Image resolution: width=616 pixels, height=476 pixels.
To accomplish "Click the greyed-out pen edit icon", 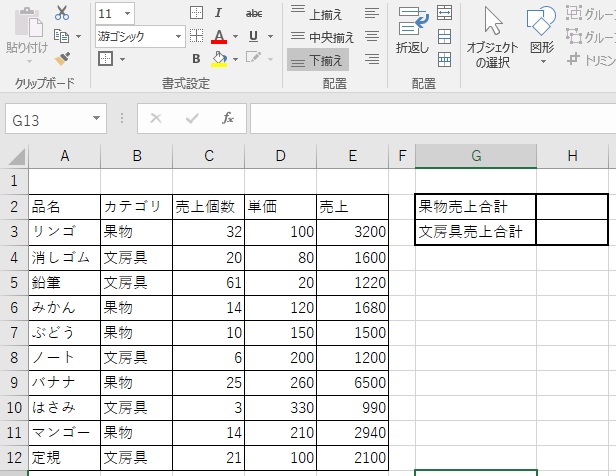I will click(x=253, y=58).
